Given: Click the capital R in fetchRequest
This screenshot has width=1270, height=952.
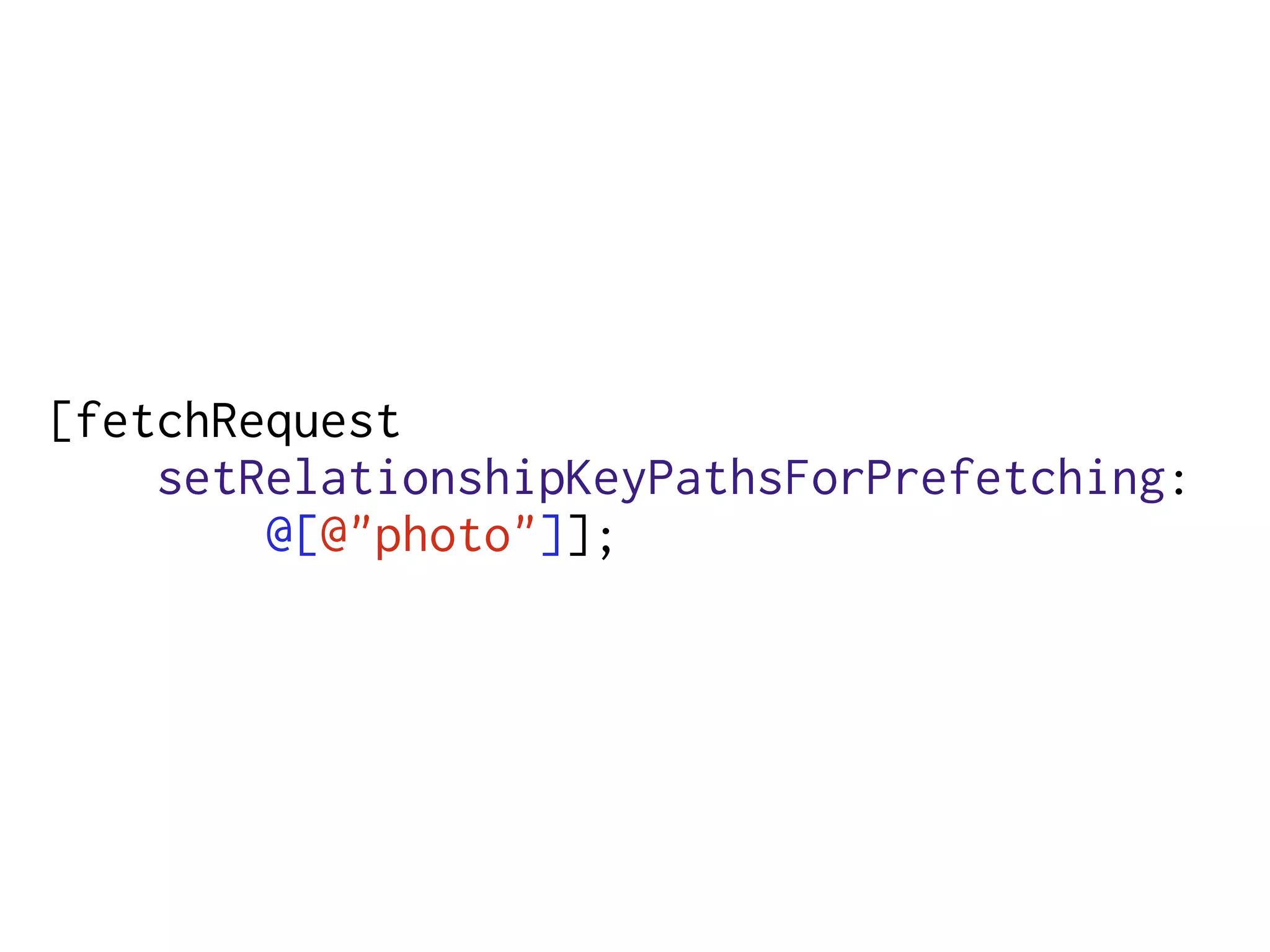Looking at the screenshot, I should coord(225,420).
